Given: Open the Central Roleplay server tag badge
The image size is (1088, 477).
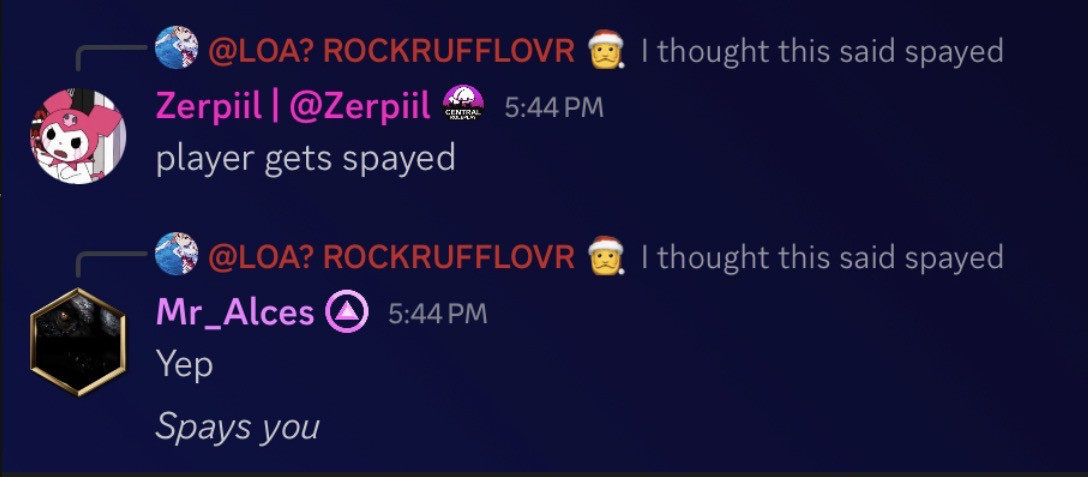Looking at the screenshot, I should click(464, 103).
